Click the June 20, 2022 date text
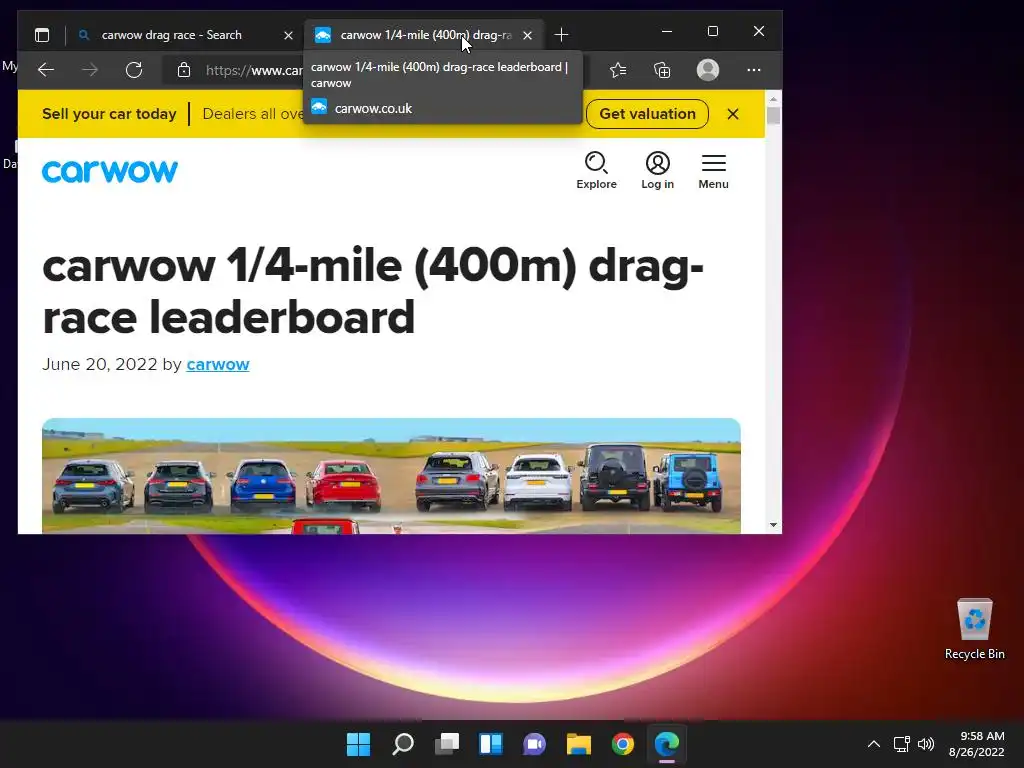 (100, 364)
